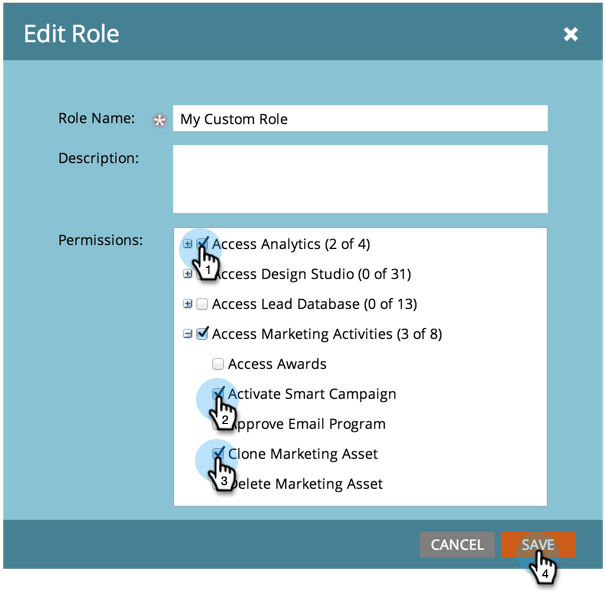Viewport: 606px width, 595px height.
Task: Select the Approve Email Program label
Action: coord(310,424)
